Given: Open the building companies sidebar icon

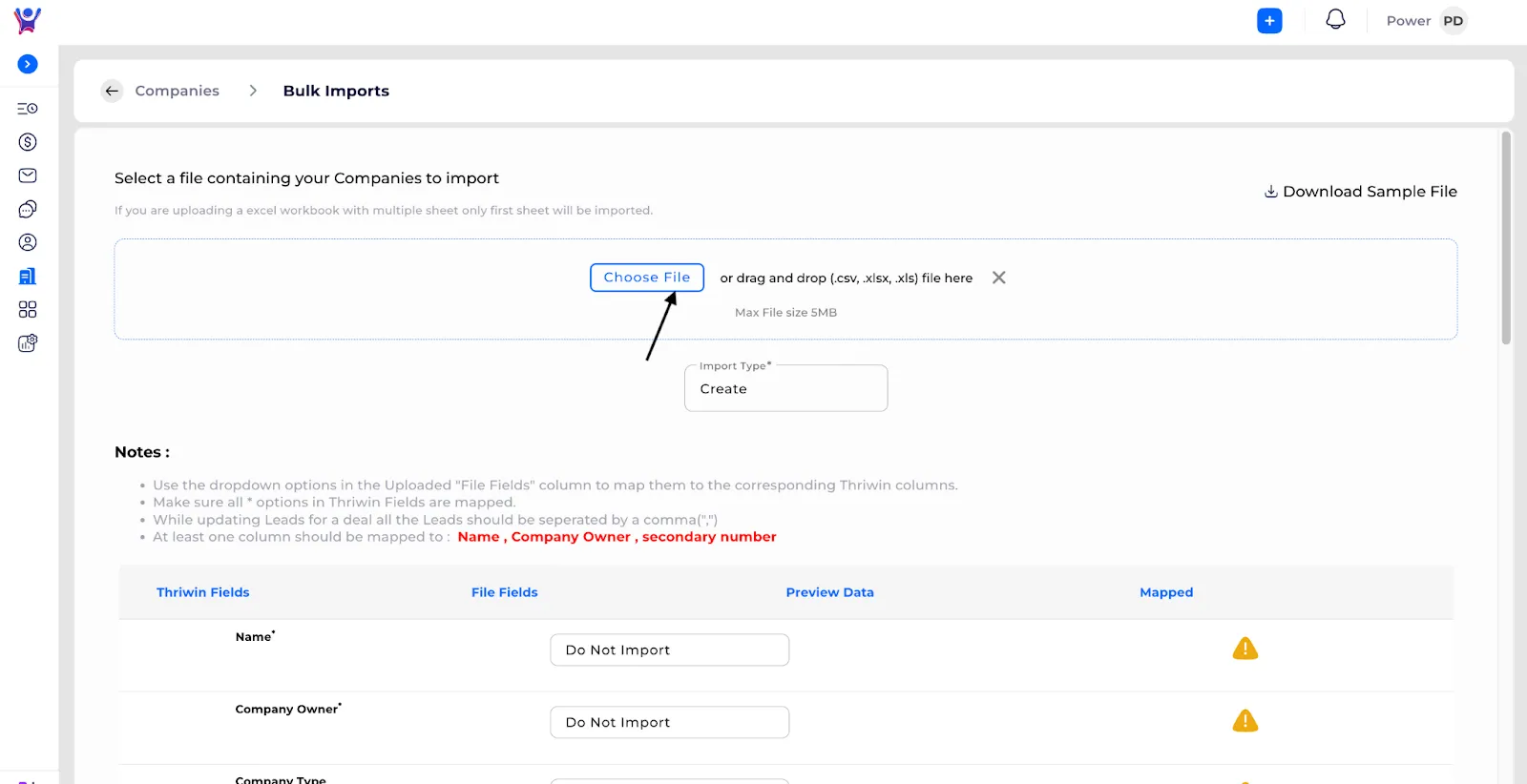Looking at the screenshot, I should [28, 277].
